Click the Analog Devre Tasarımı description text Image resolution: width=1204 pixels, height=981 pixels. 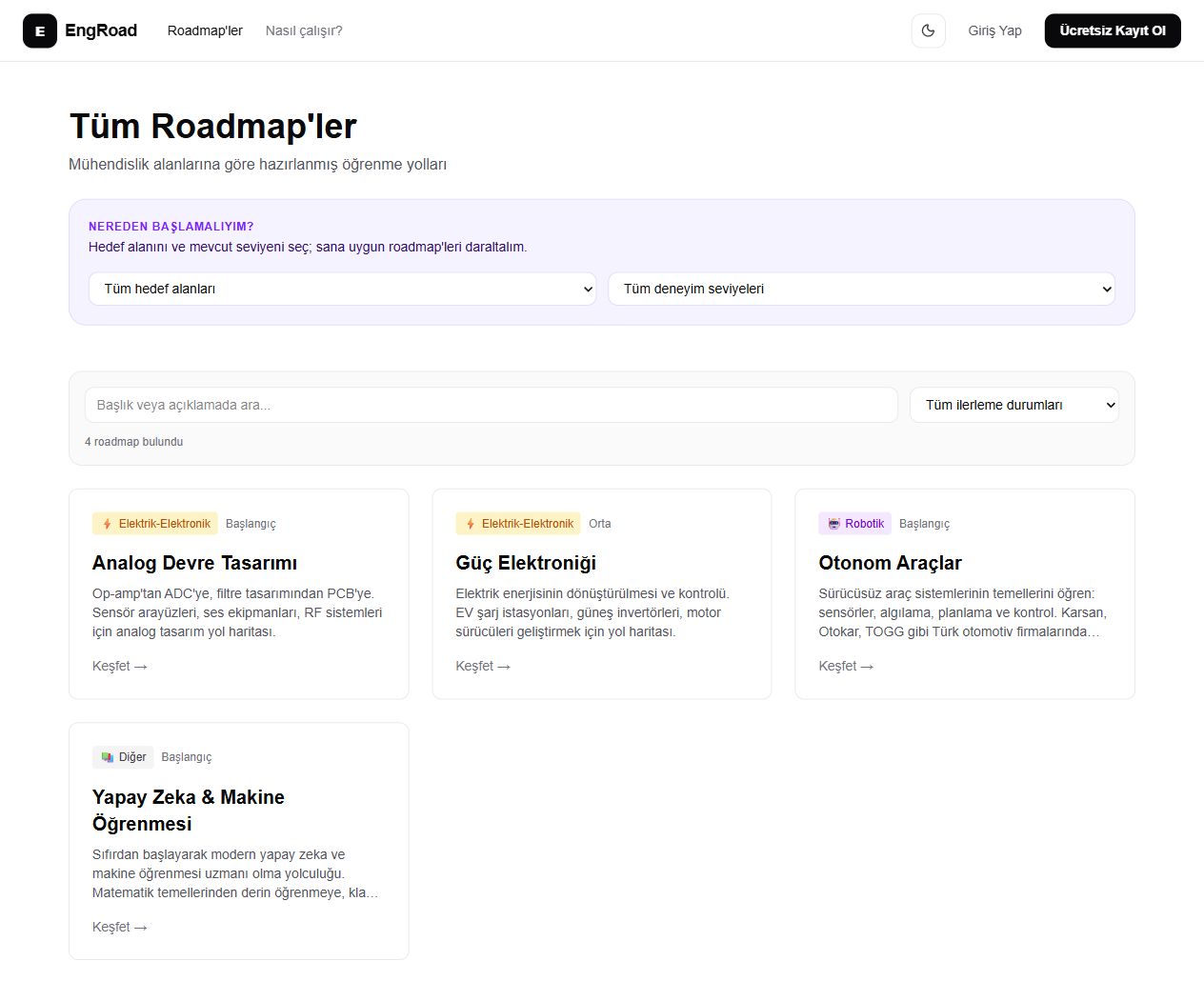tap(237, 612)
